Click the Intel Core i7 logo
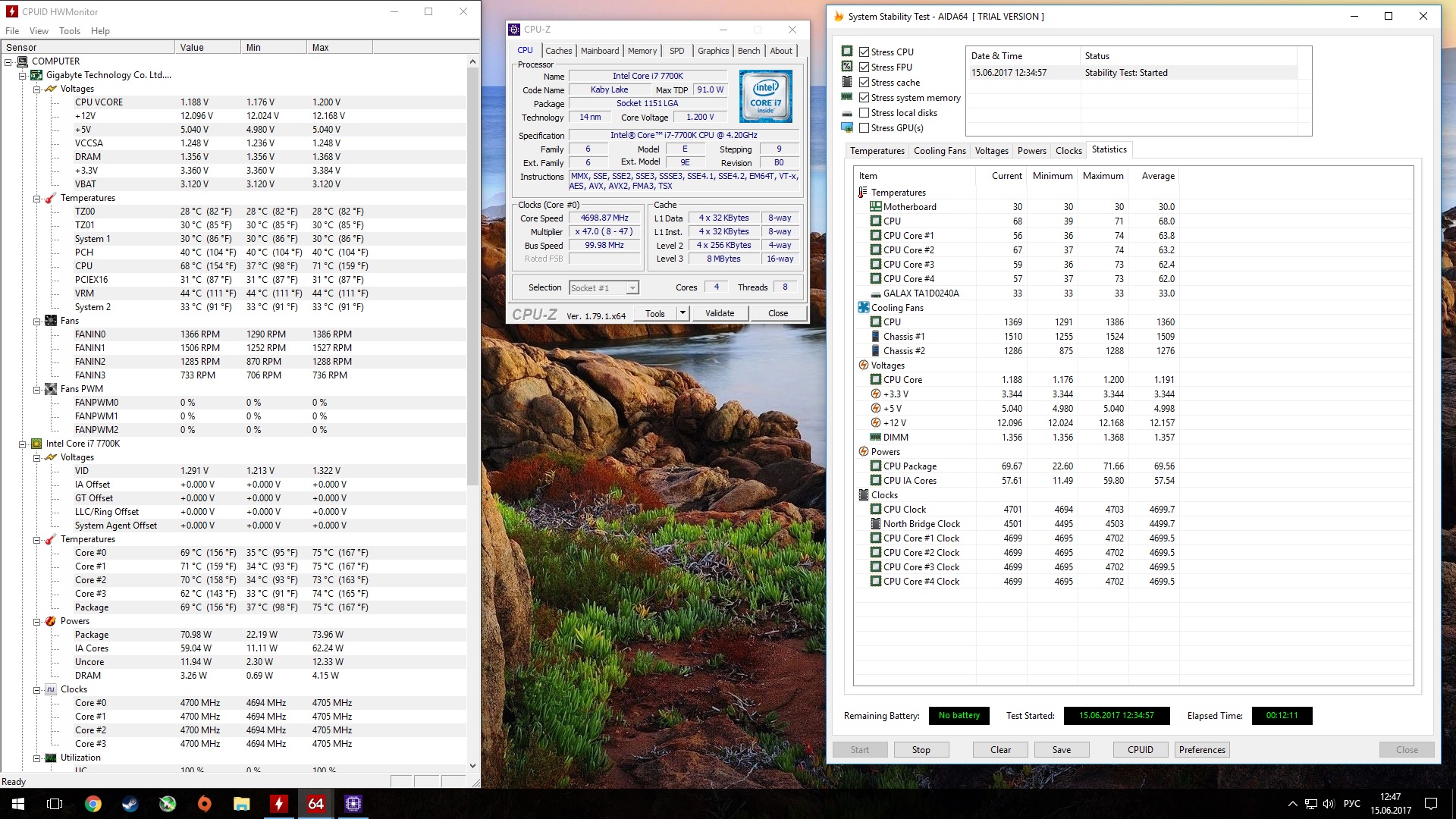Screen dimensions: 1456x819 coord(766,96)
